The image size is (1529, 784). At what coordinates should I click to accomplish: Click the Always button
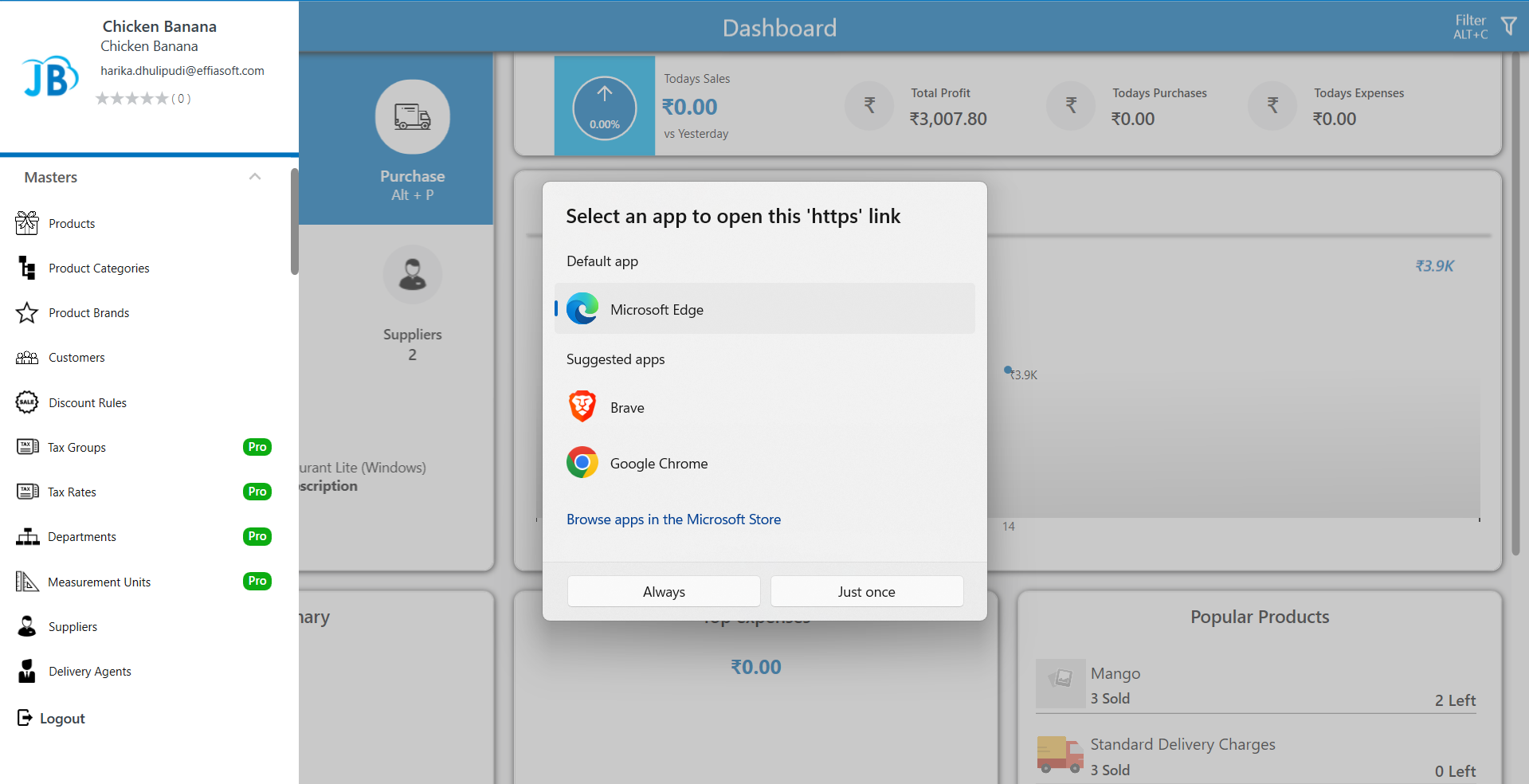(664, 592)
